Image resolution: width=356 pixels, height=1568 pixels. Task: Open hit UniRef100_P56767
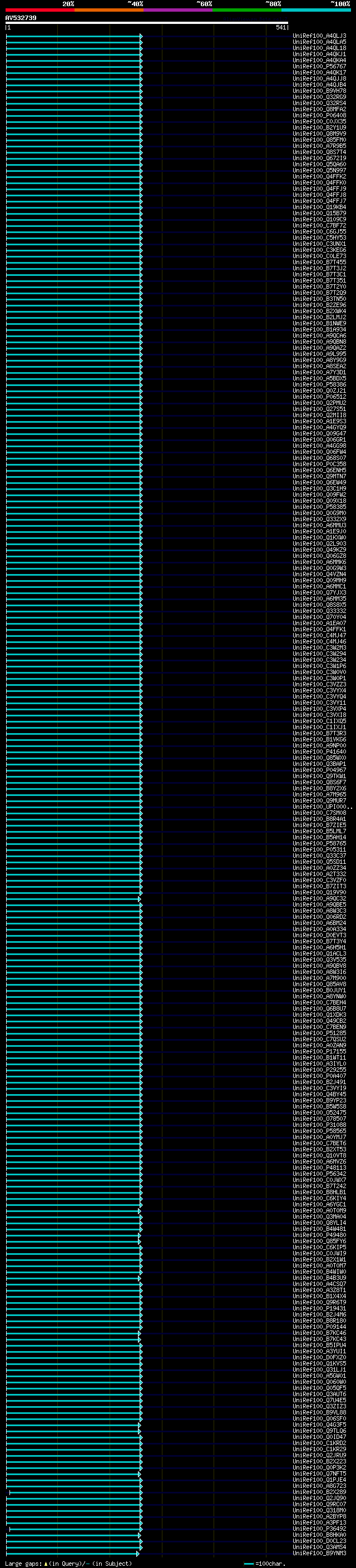click(x=319, y=66)
